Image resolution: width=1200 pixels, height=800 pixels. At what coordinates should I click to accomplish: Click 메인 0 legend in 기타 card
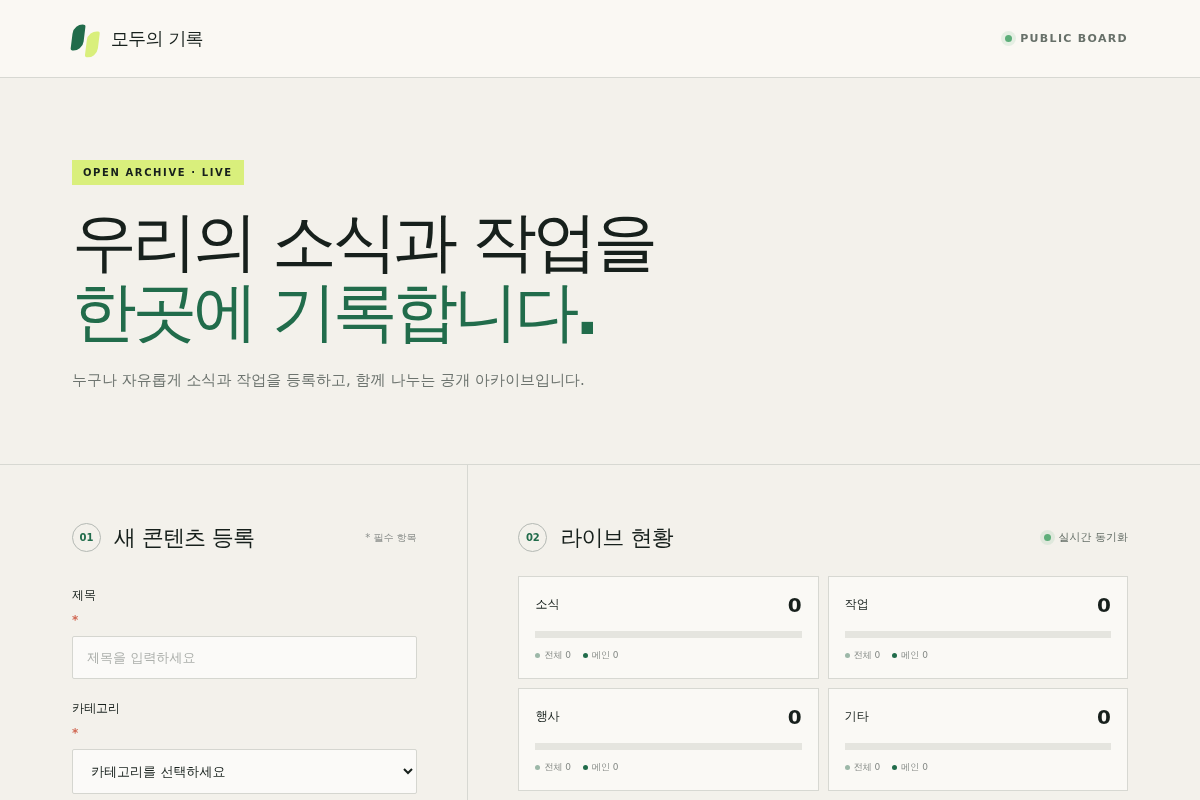pos(910,767)
